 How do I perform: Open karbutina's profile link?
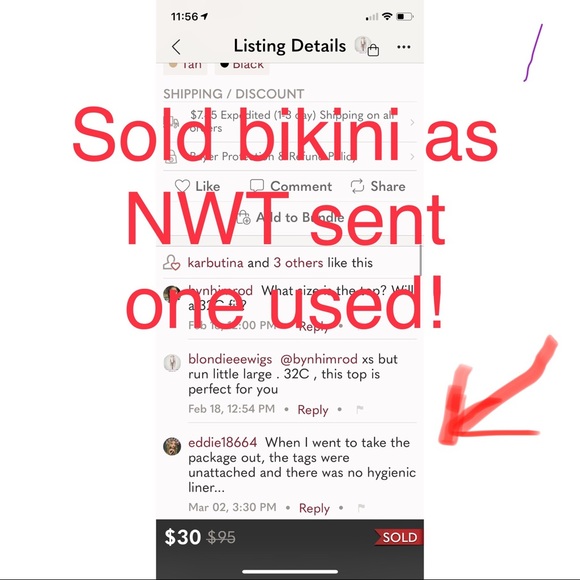click(x=215, y=263)
